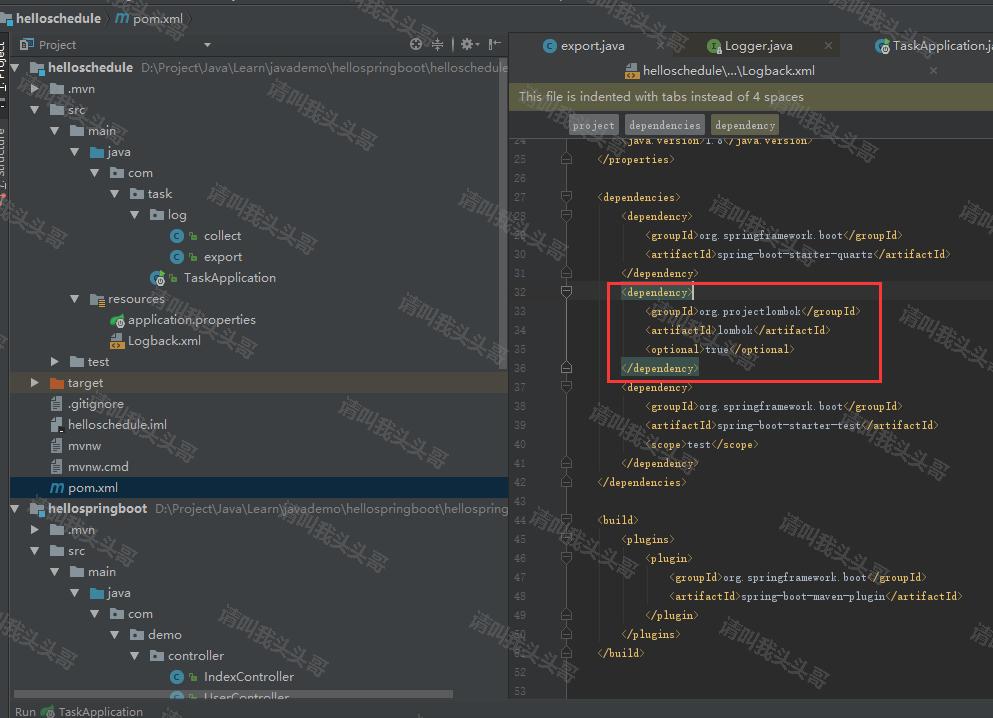Click the fold marker at line 32 dependency

[567, 292]
